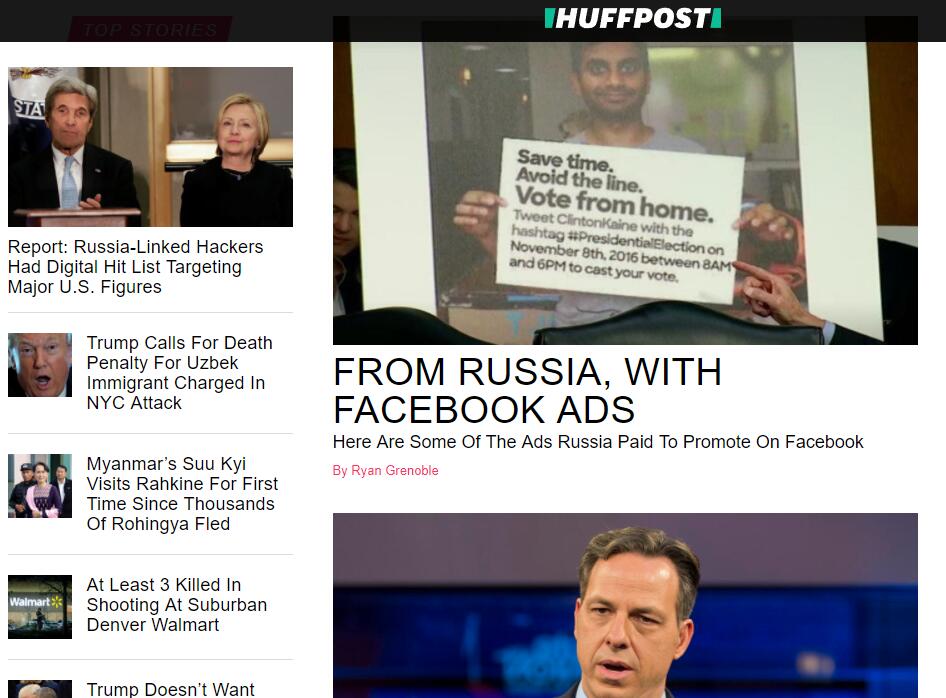
Task: Open the Denver Walmart shooting headline
Action: [x=177, y=604]
